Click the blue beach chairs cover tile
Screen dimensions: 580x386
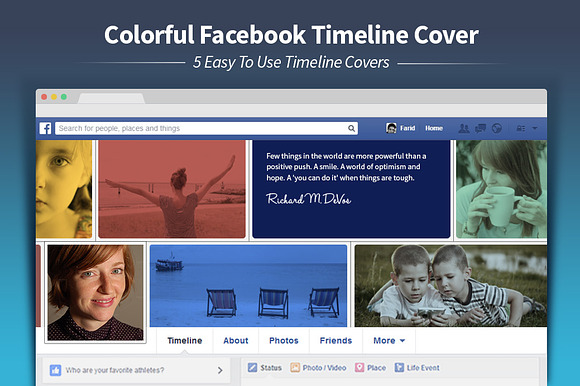click(249, 286)
